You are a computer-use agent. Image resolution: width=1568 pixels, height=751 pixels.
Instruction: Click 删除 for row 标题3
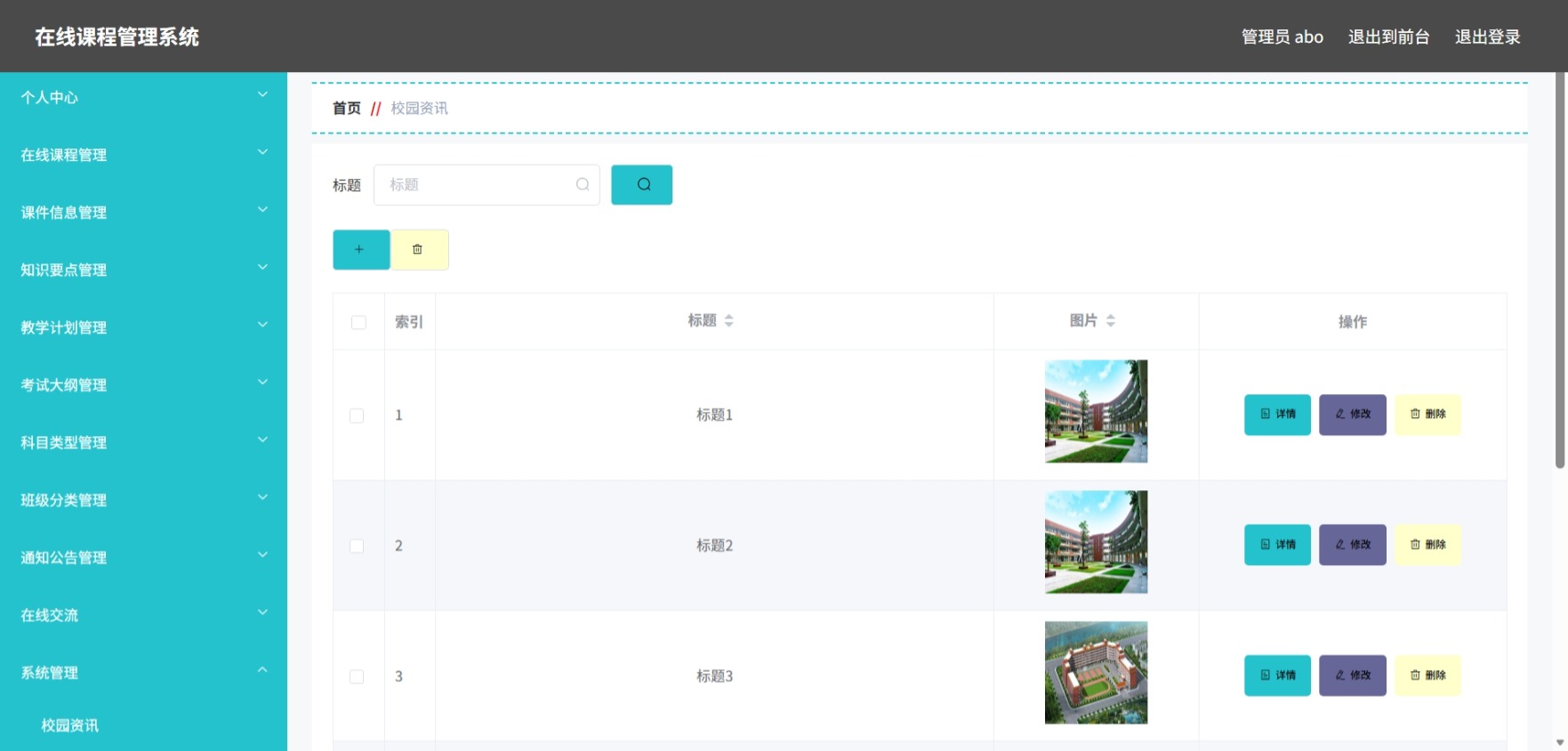(1427, 675)
